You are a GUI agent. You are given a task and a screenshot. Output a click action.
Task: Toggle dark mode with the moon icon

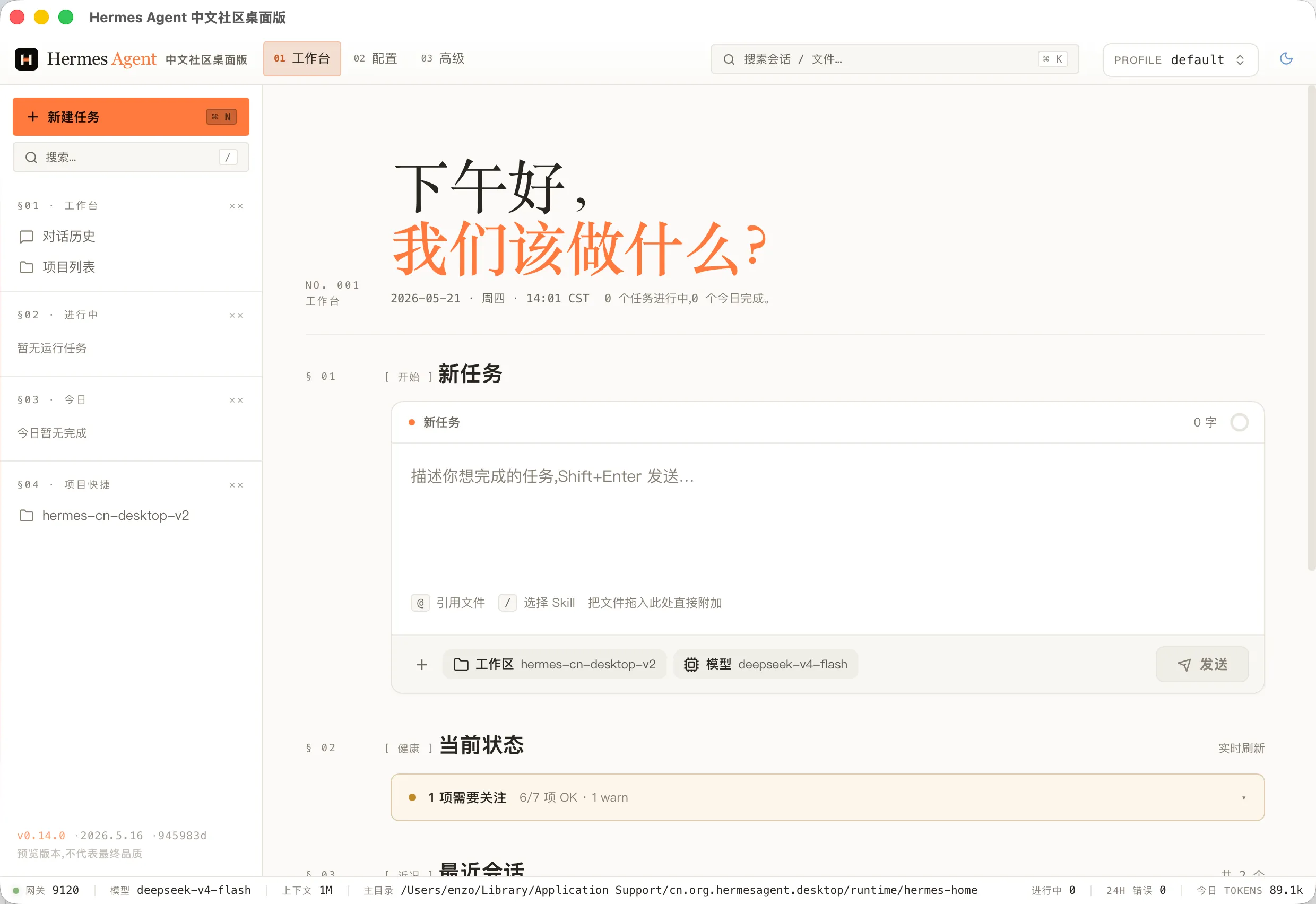(x=1286, y=58)
